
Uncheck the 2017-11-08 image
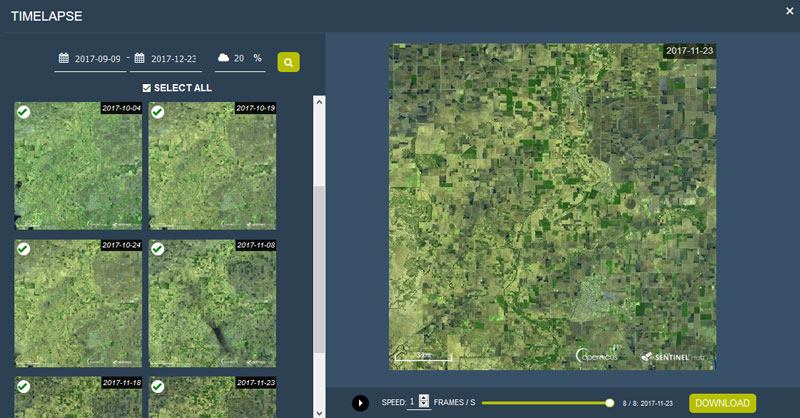click(158, 249)
